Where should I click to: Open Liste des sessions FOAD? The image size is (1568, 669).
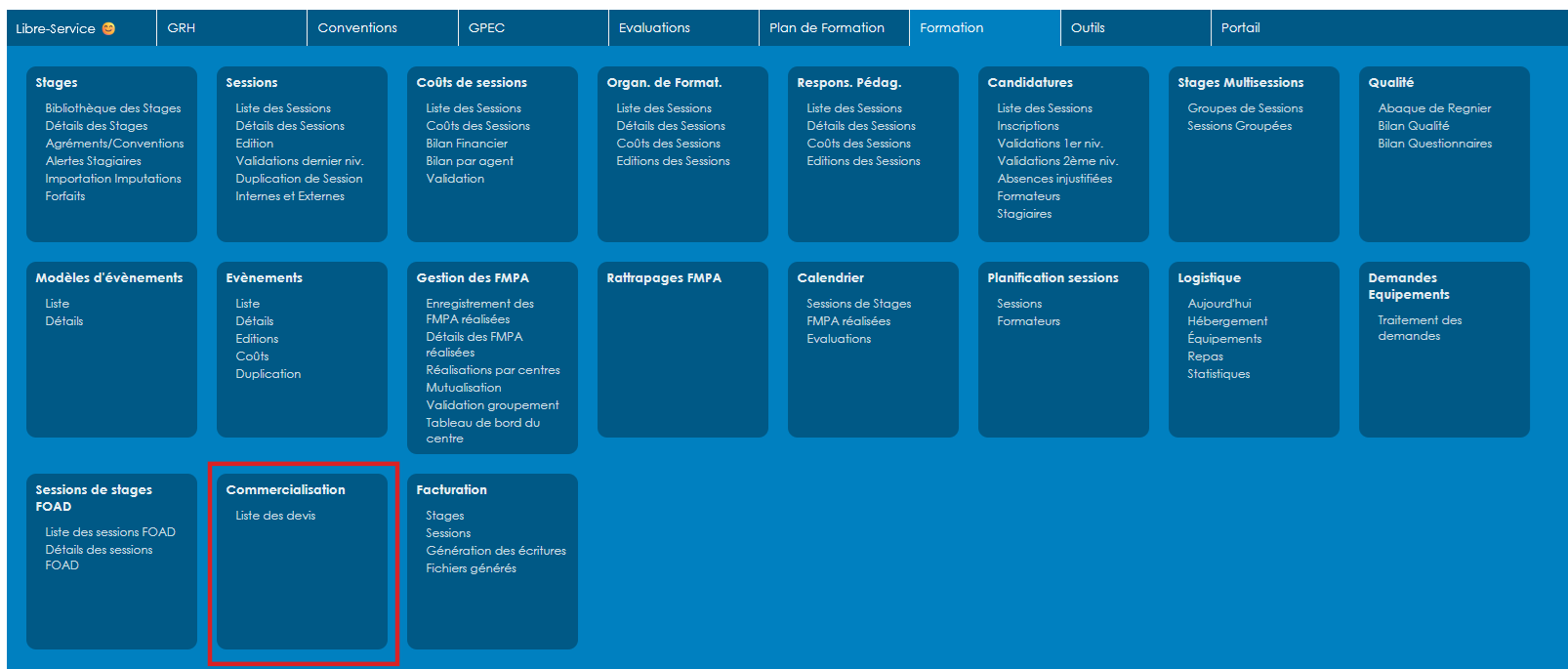(x=110, y=532)
